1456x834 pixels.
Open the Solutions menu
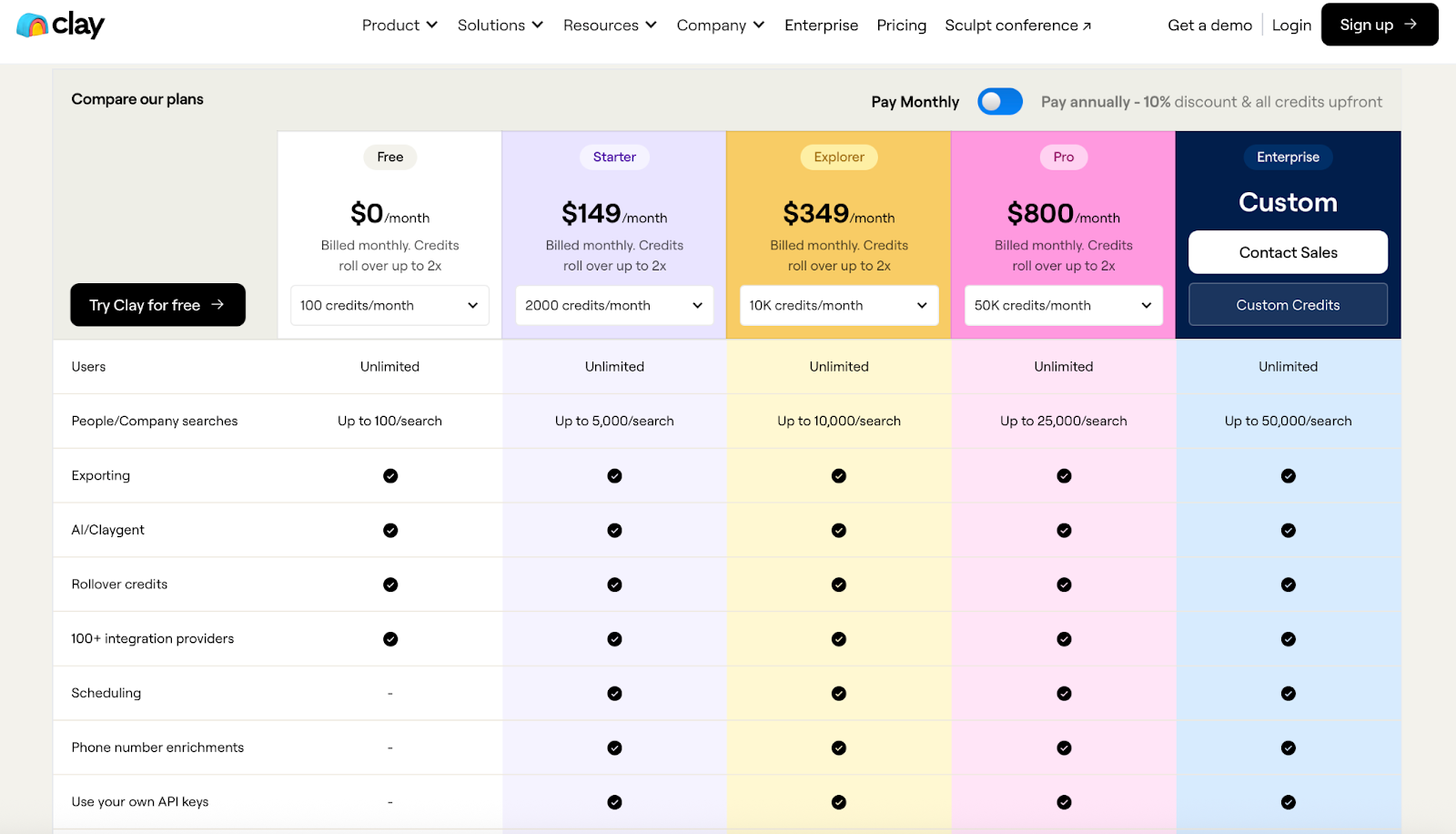pyautogui.click(x=500, y=25)
